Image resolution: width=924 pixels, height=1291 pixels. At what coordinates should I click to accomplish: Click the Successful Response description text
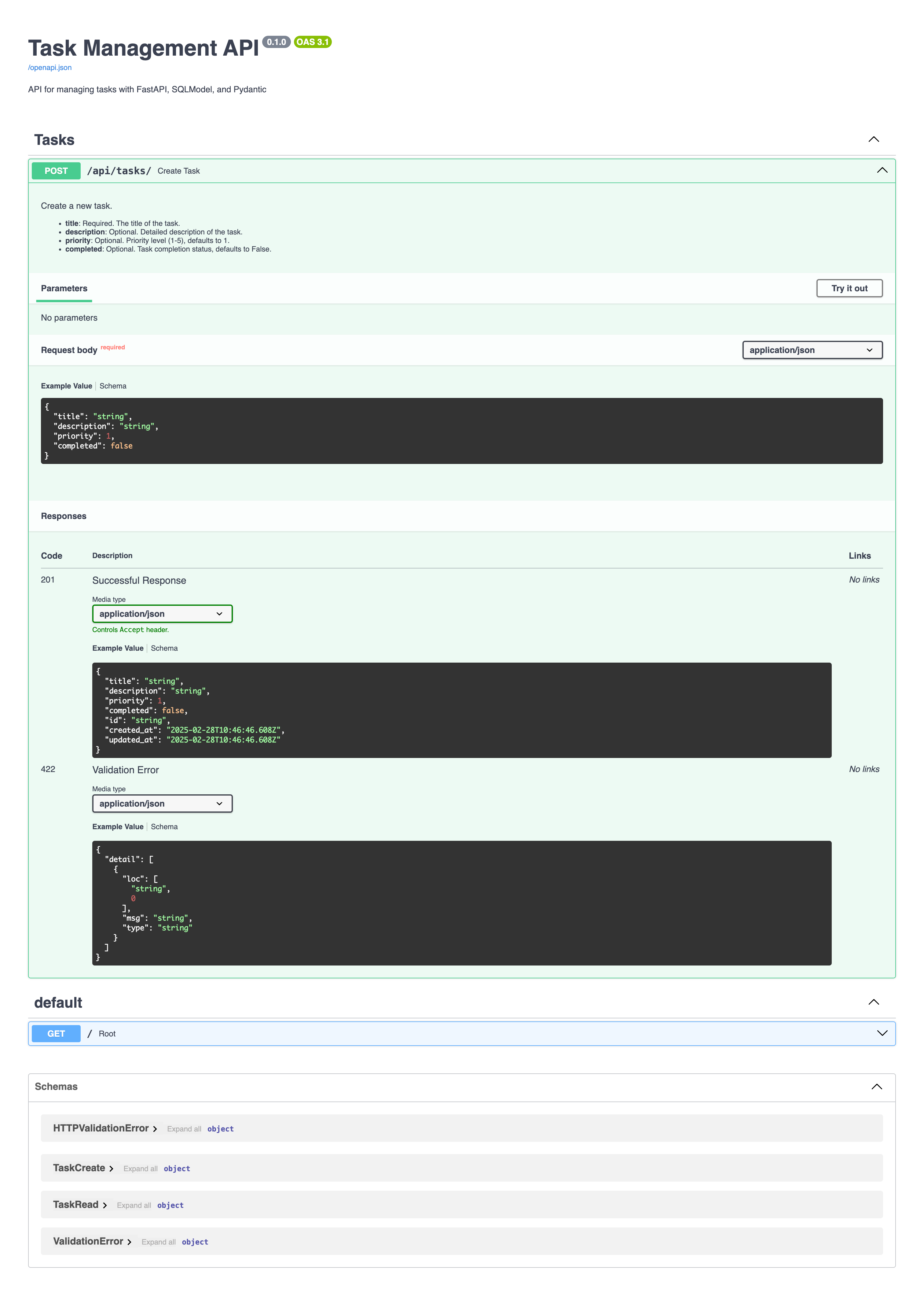(x=139, y=580)
